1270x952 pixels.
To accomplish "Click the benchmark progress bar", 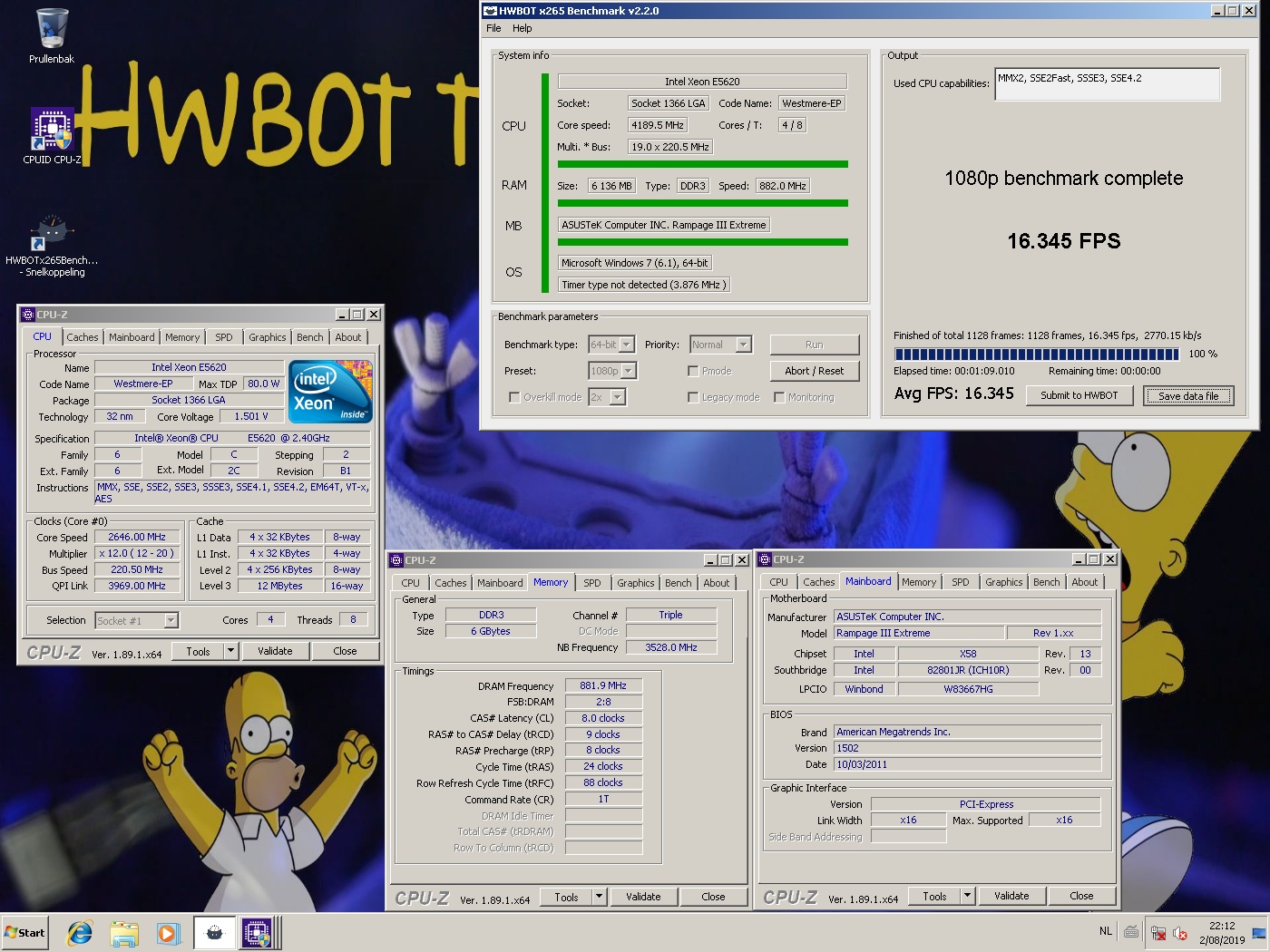I will [x=1037, y=355].
